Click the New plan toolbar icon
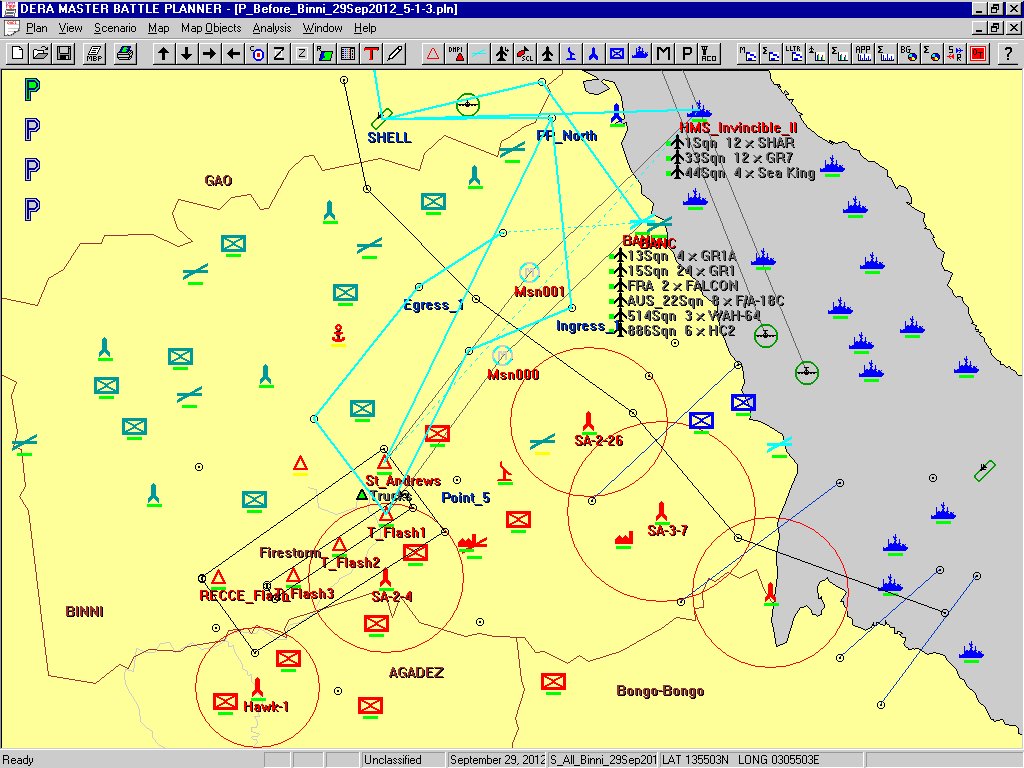This screenshot has height=768, width=1024. [17, 53]
